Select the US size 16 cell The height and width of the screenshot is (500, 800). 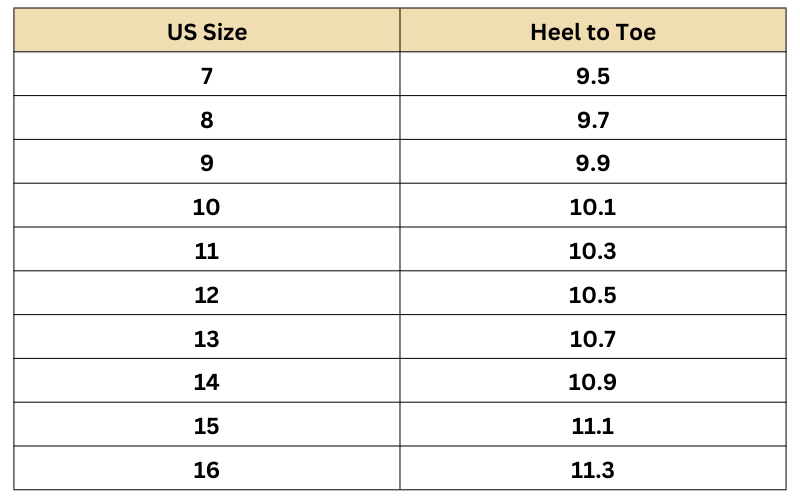pos(206,469)
